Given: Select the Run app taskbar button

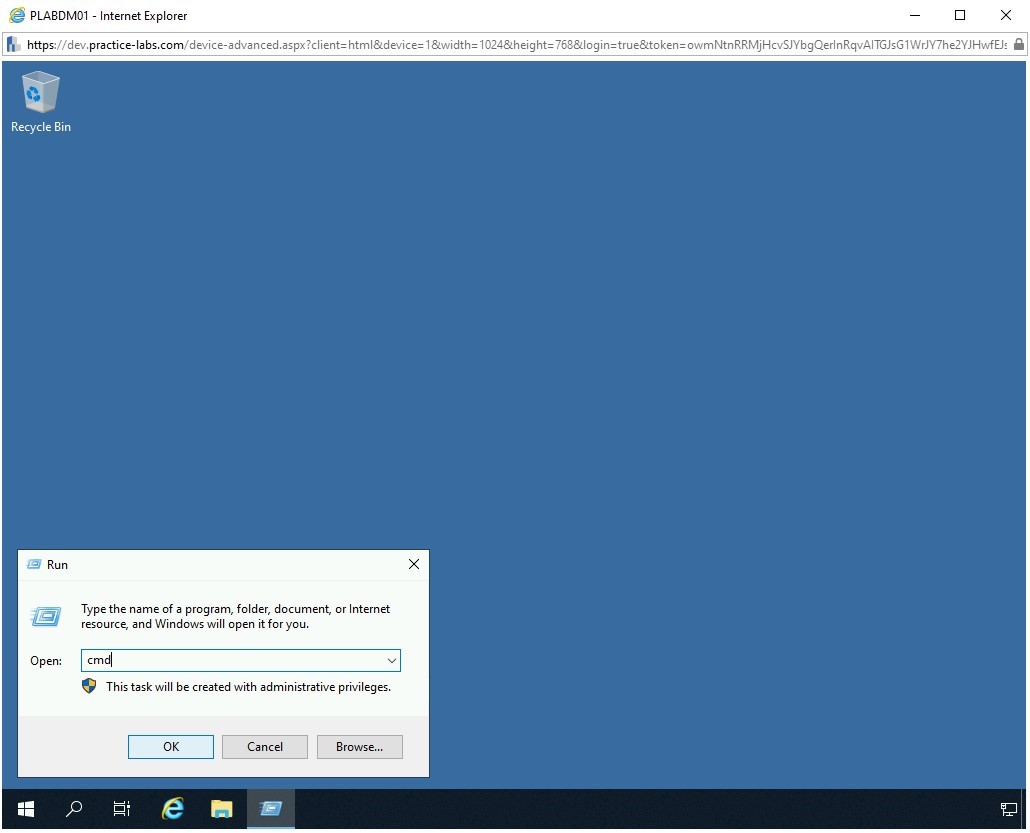Looking at the screenshot, I should 270,809.
